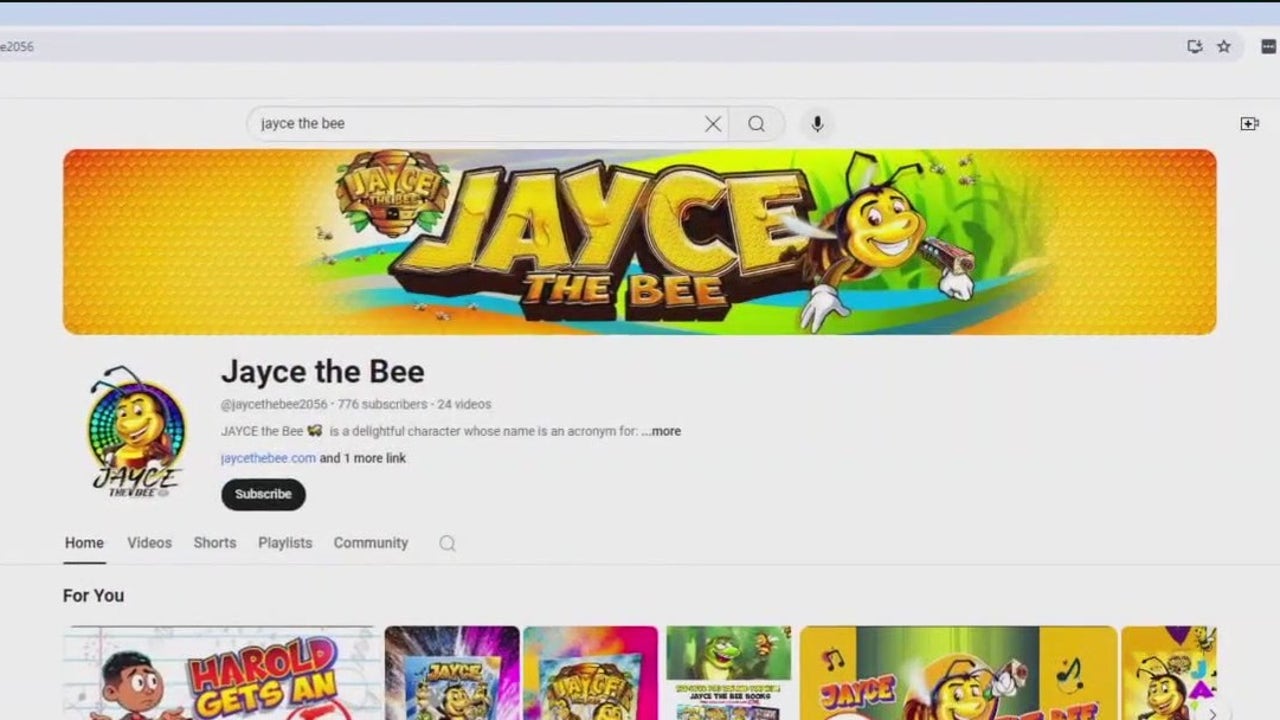This screenshot has height=720, width=1280.
Task: Activate voice search with the microphone icon
Action: [817, 123]
